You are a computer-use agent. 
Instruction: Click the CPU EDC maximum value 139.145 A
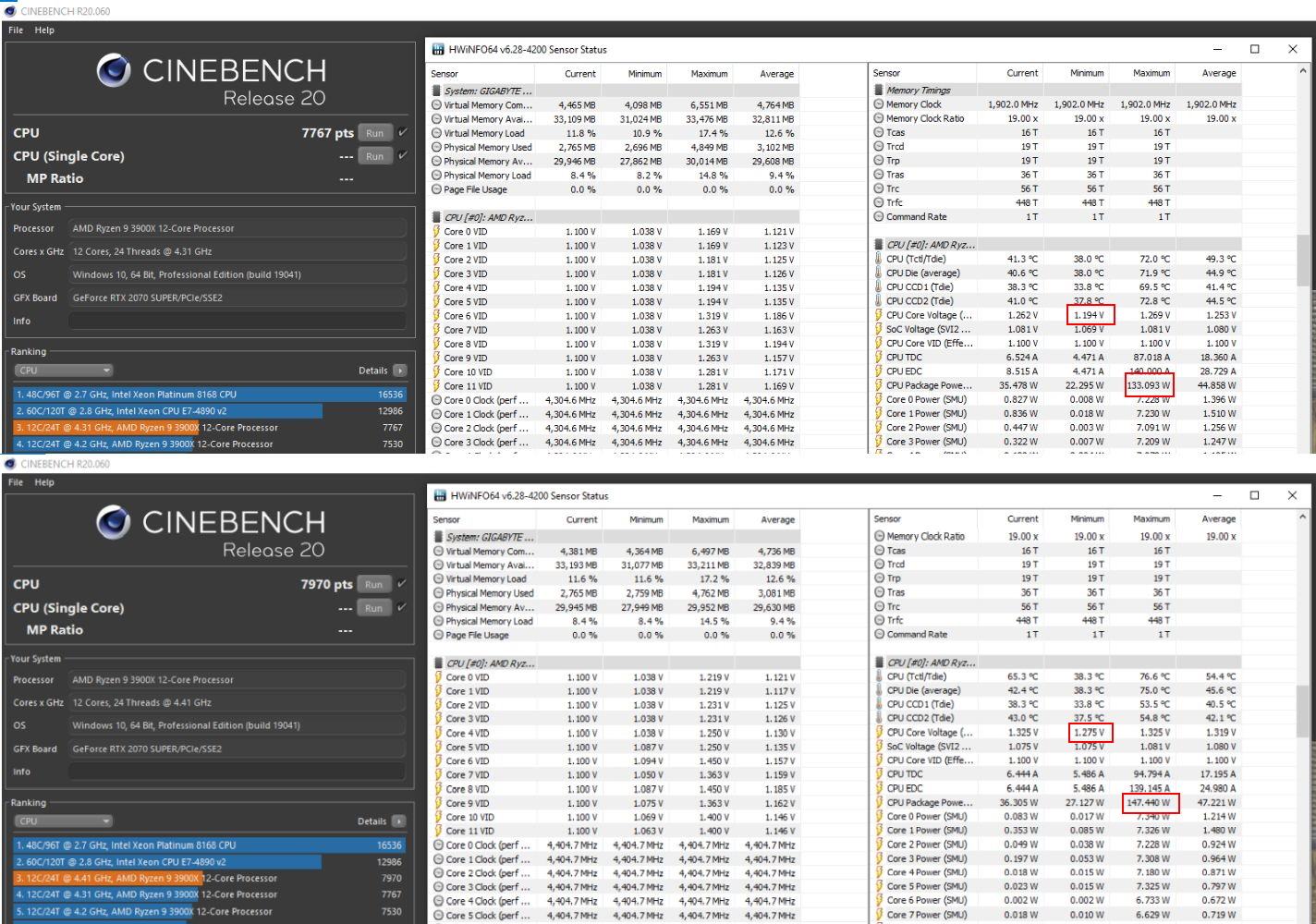pyautogui.click(x=1150, y=789)
